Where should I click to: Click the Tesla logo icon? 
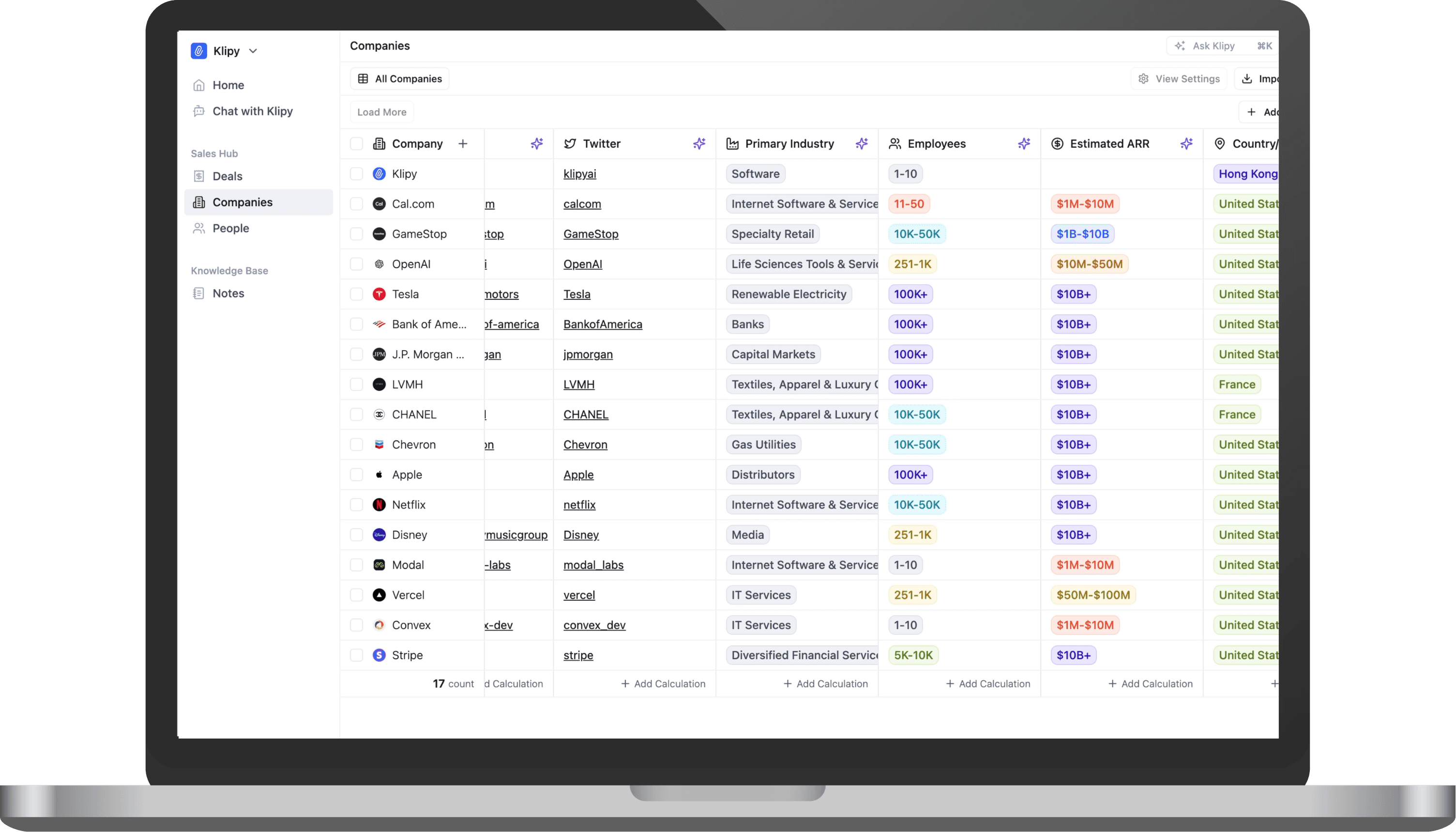click(x=379, y=294)
